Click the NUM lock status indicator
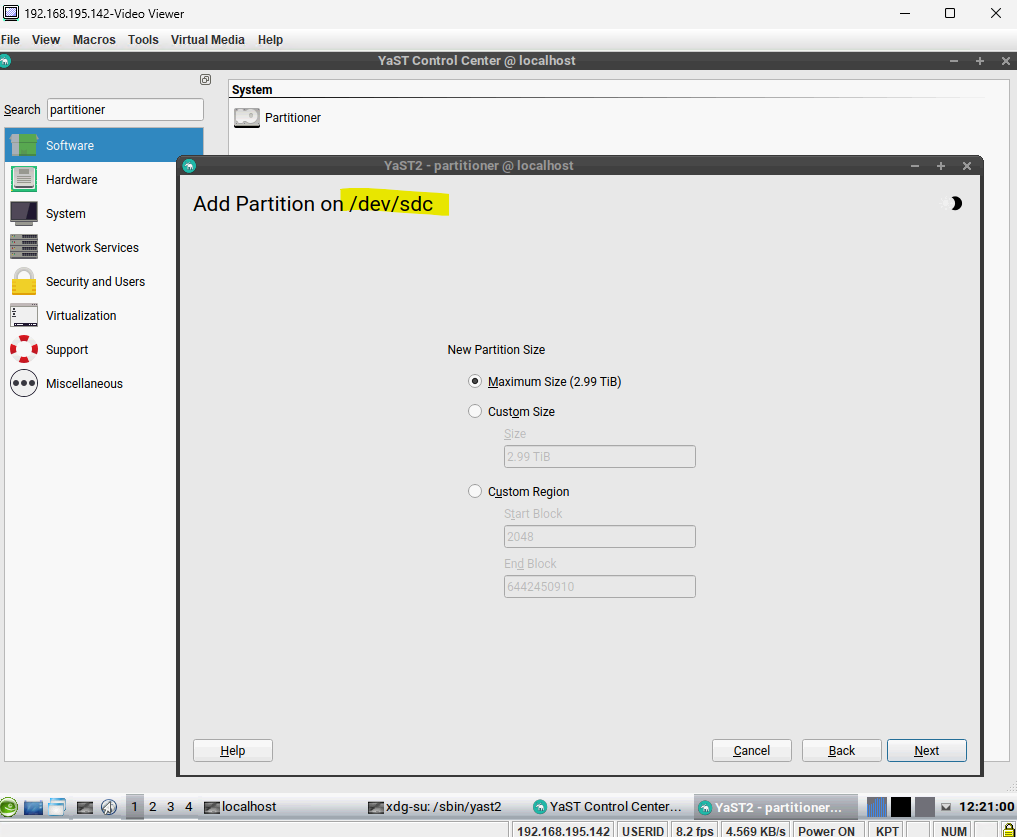 pyautogui.click(x=953, y=831)
